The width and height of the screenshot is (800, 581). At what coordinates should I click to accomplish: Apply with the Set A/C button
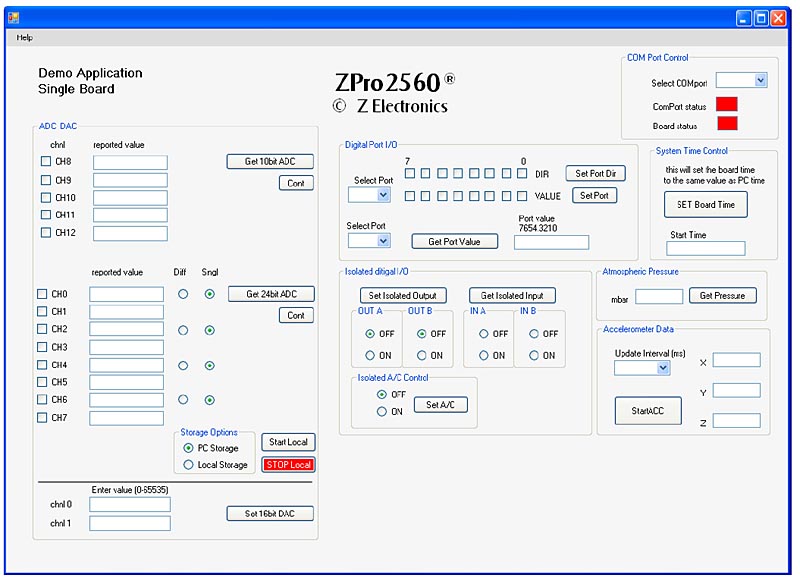point(440,405)
